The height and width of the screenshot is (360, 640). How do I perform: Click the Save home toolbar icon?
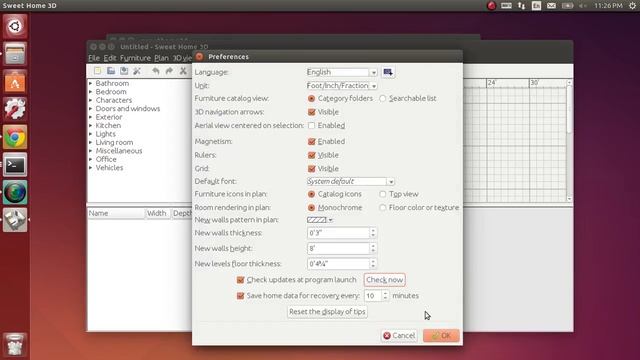pyautogui.click(x=124, y=71)
